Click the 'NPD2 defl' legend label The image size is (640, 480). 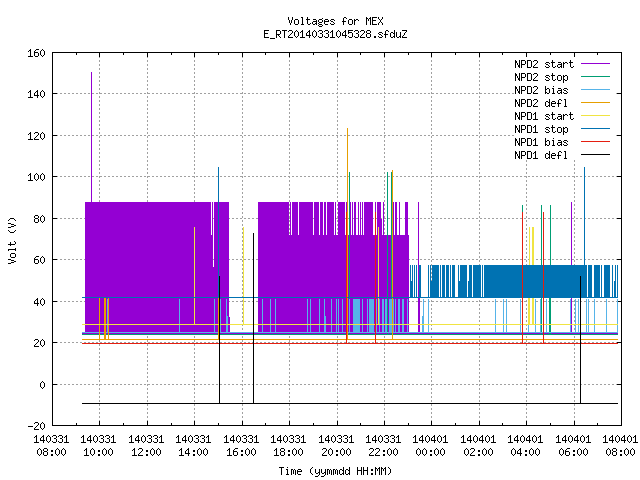pyautogui.click(x=541, y=103)
